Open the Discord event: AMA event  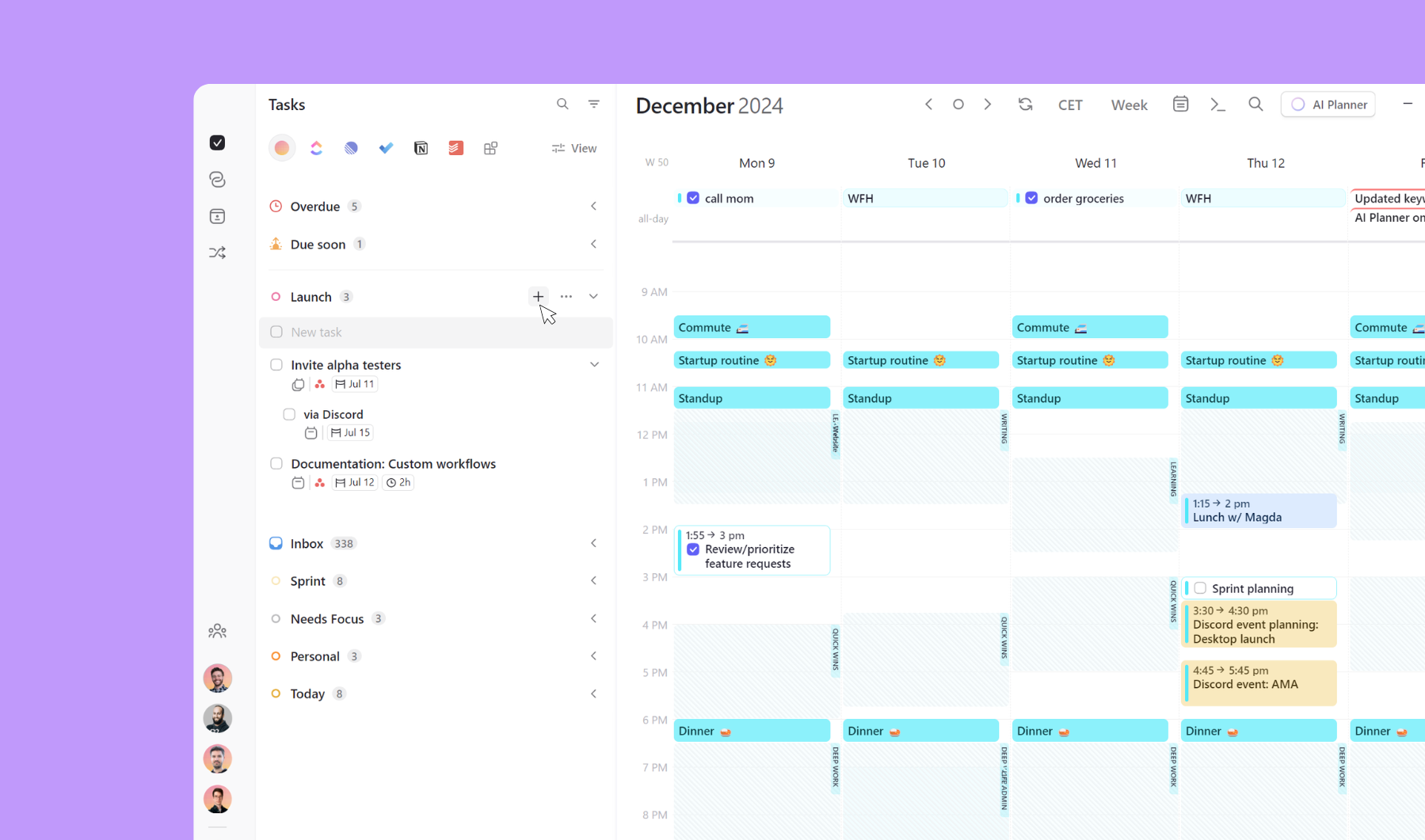tap(1259, 682)
